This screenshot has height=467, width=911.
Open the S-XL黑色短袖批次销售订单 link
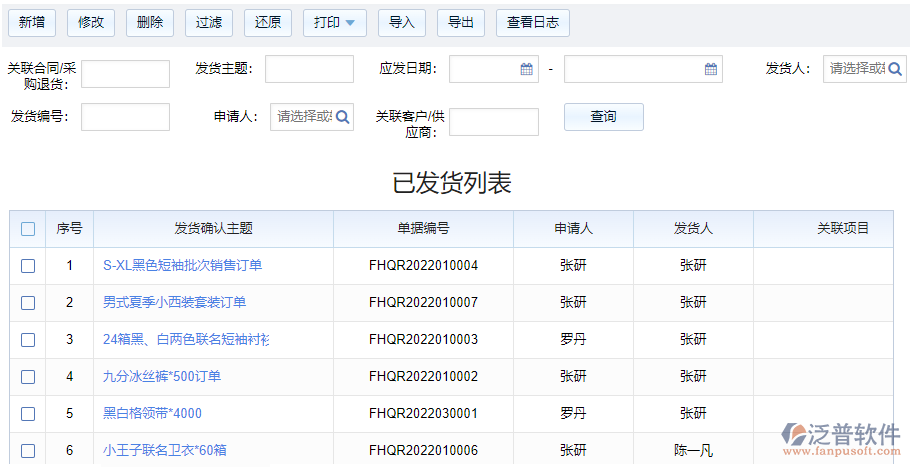pos(182,266)
